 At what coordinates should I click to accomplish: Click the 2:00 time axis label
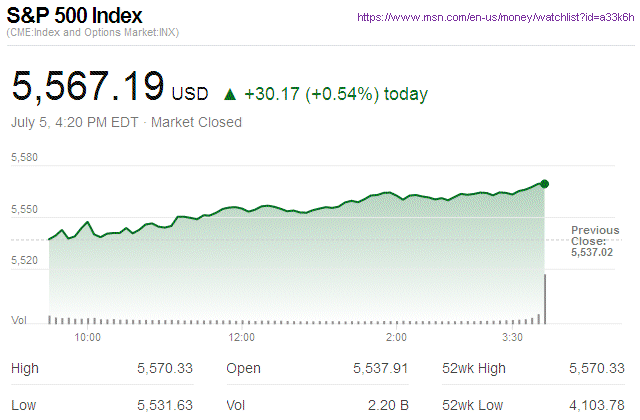point(396,338)
